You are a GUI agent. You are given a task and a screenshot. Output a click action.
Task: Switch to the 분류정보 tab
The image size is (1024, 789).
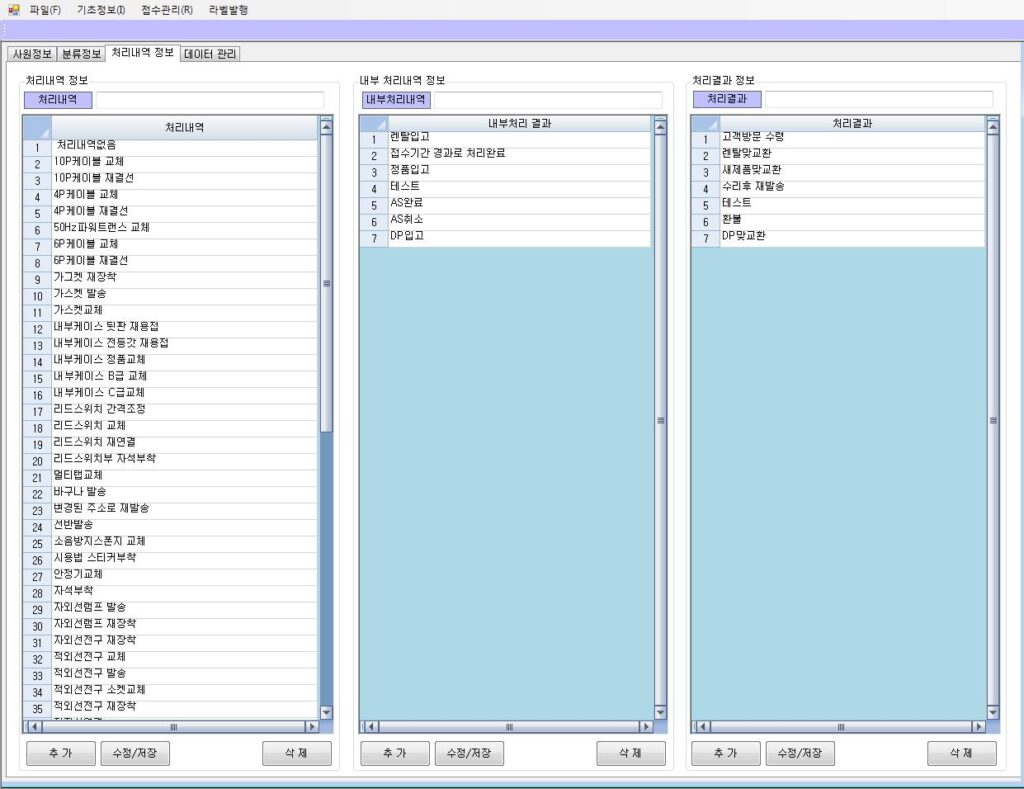[81, 54]
